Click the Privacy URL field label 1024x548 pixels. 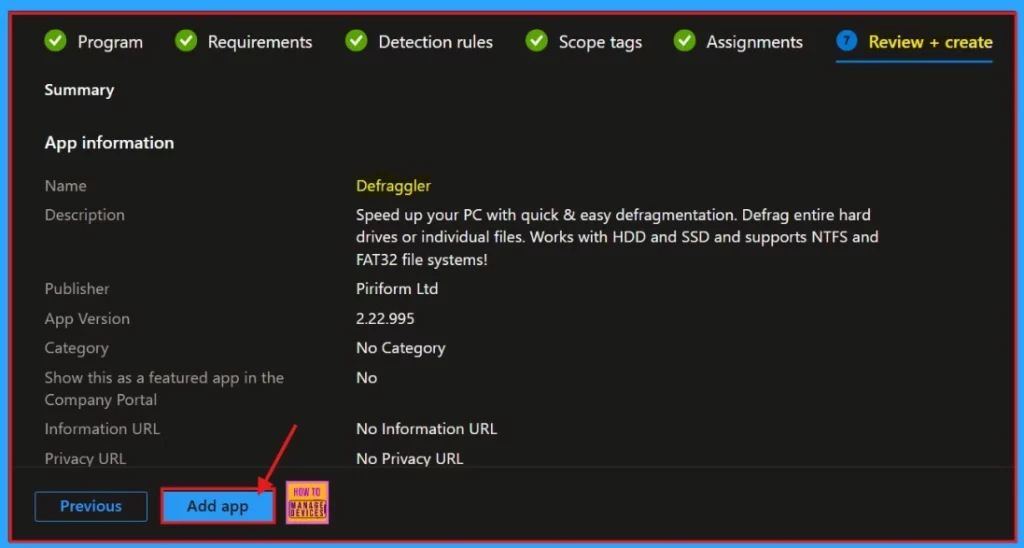pos(85,459)
